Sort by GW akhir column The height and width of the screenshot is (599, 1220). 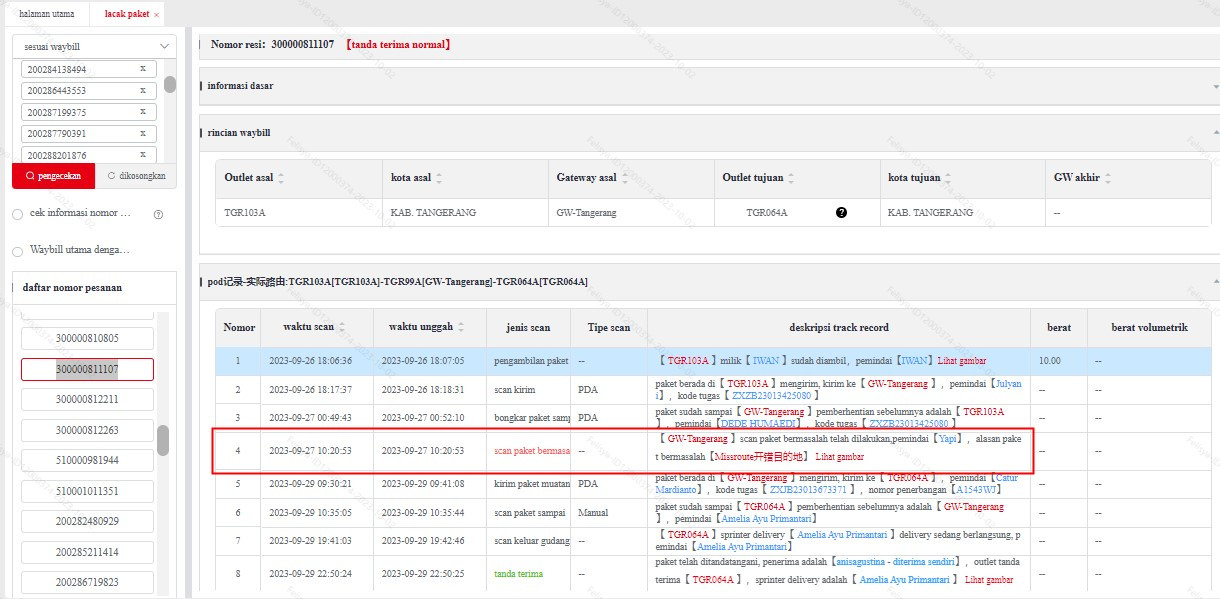pos(1108,178)
